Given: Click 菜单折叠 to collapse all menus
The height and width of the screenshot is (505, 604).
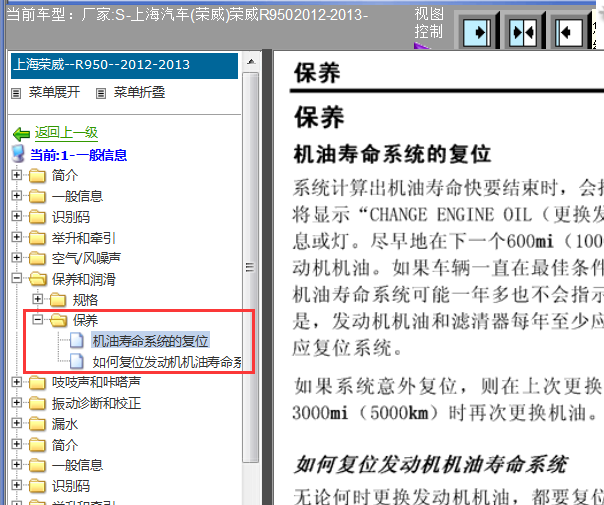Looking at the screenshot, I should tap(139, 92).
